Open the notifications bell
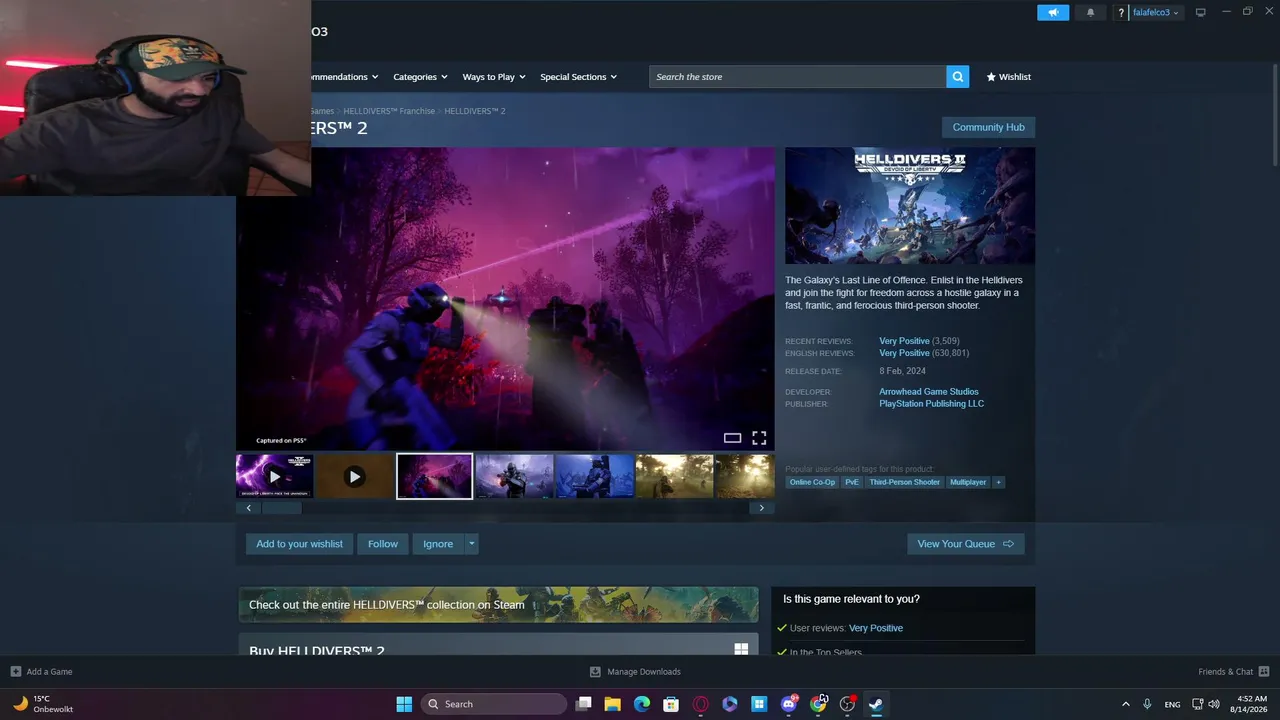This screenshot has height=720, width=1280. (1090, 13)
